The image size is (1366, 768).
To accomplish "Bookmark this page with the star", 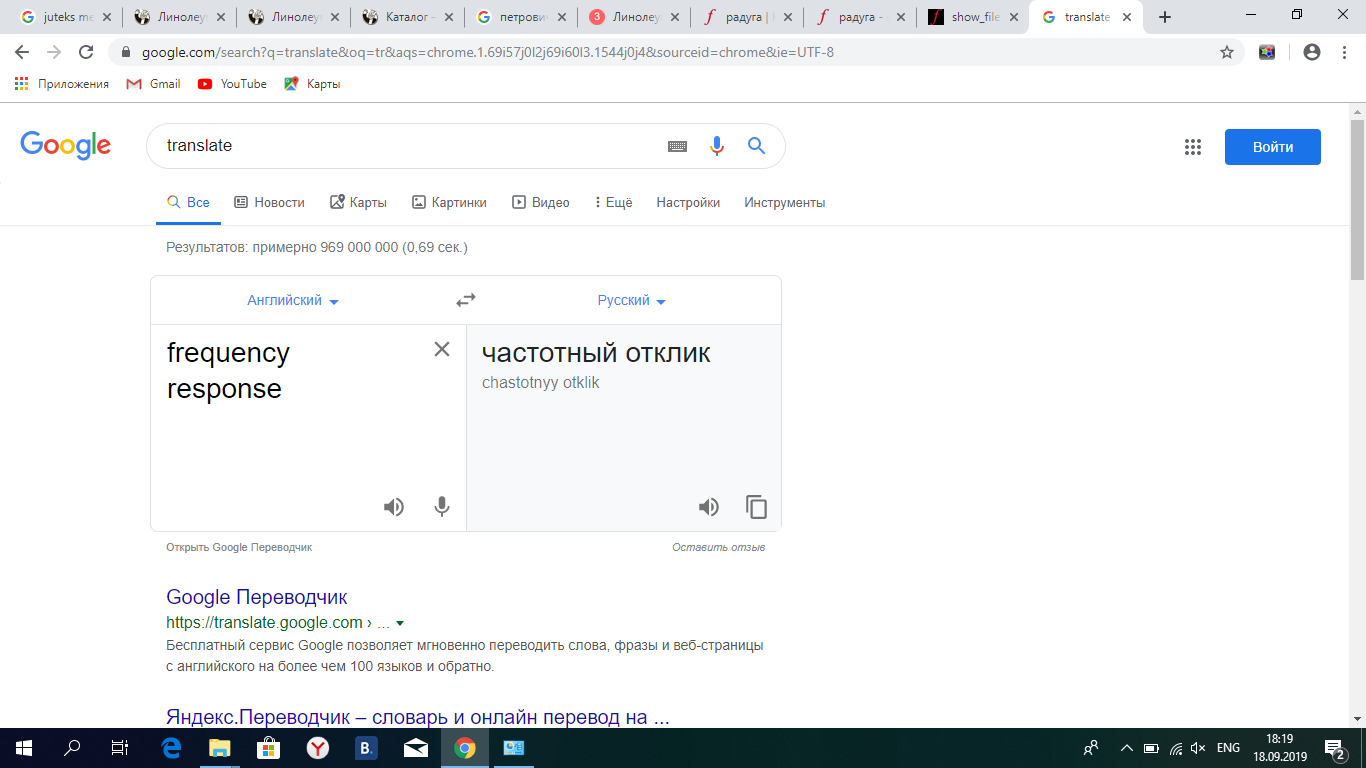I will [1227, 52].
